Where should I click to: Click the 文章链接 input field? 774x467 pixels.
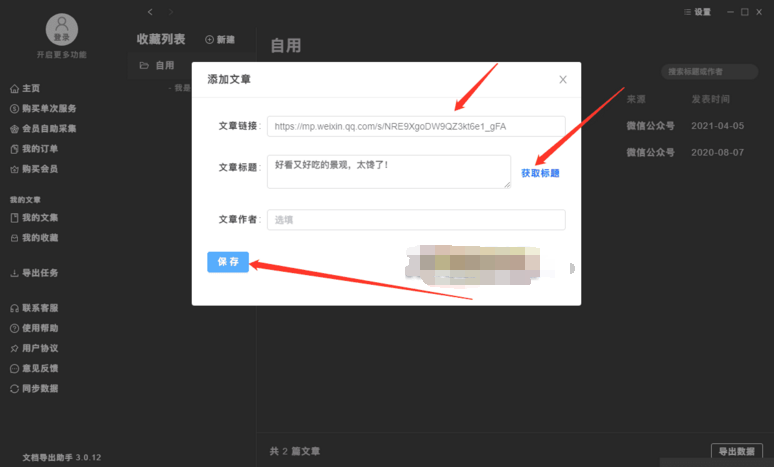(416, 126)
